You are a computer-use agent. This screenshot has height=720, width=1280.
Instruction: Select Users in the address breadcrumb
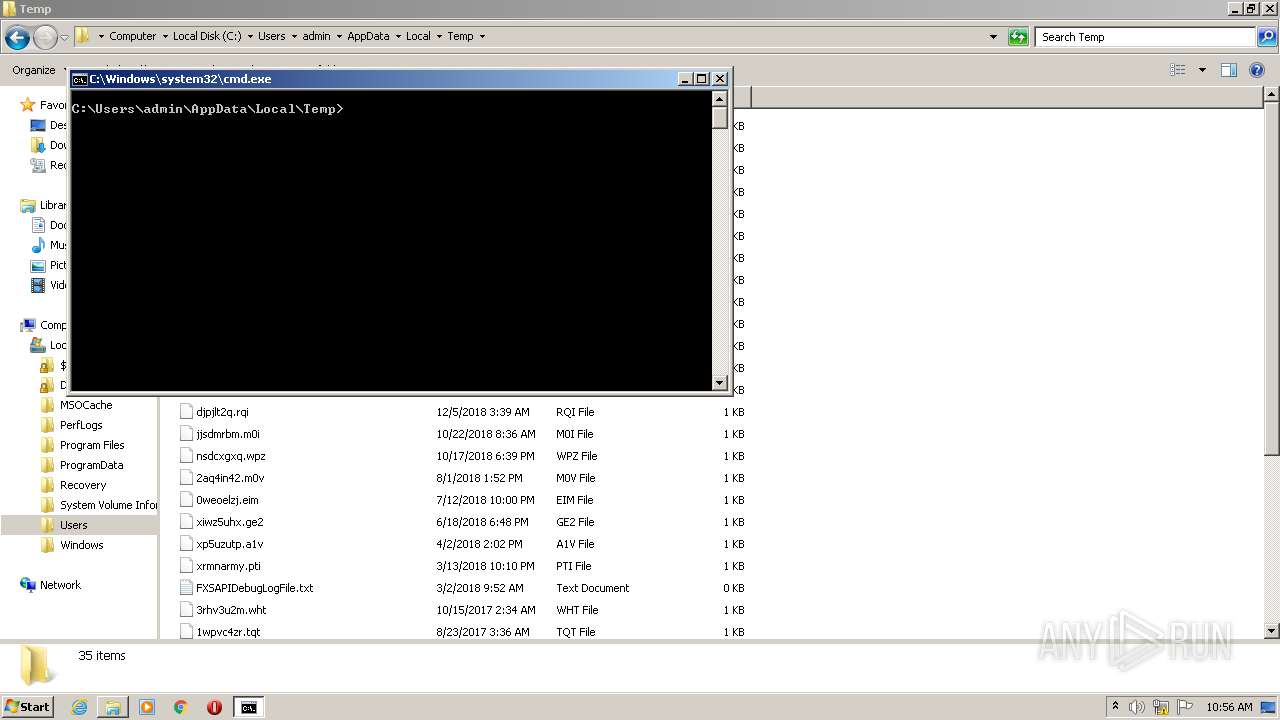(271, 36)
